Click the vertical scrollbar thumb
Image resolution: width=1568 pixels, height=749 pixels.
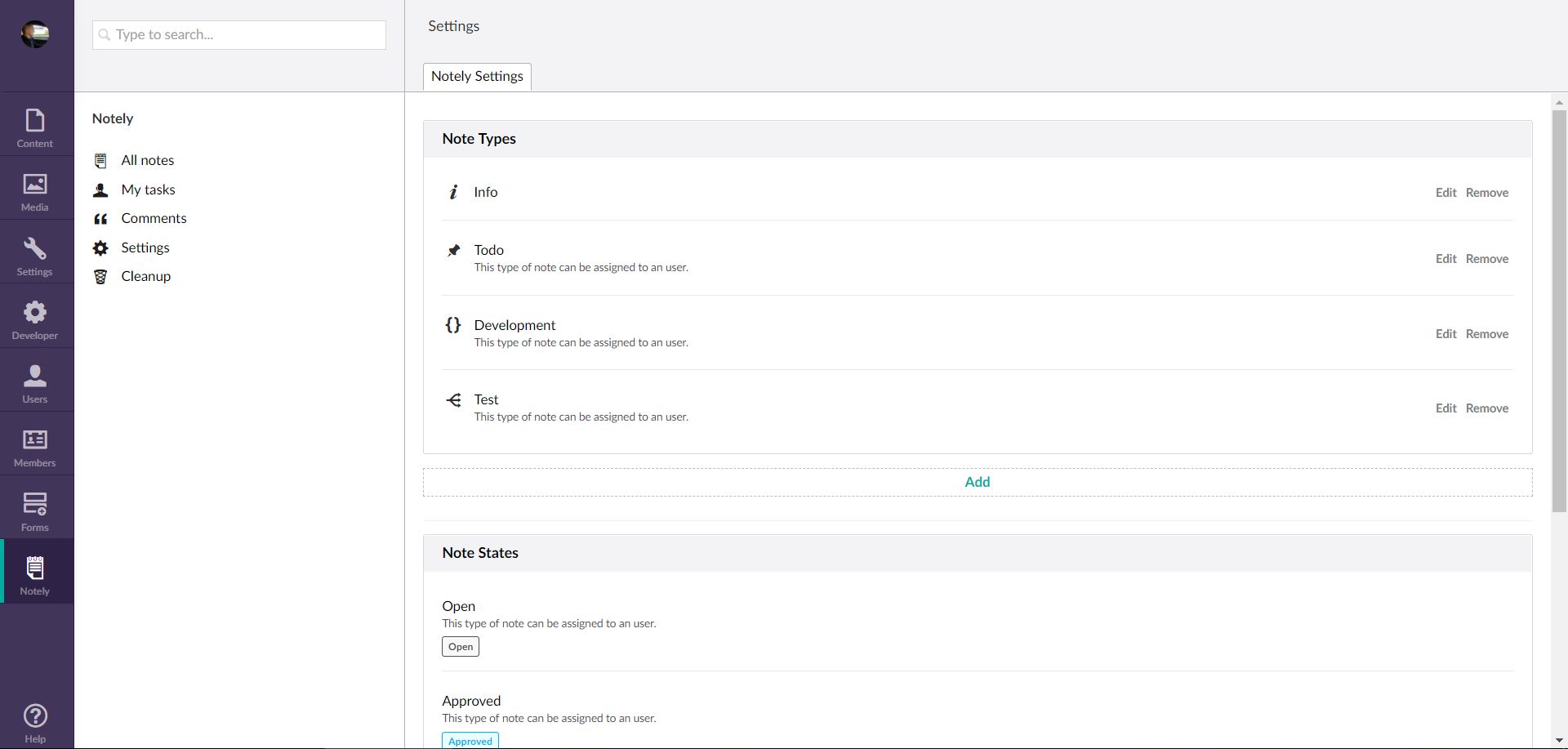click(1559, 310)
